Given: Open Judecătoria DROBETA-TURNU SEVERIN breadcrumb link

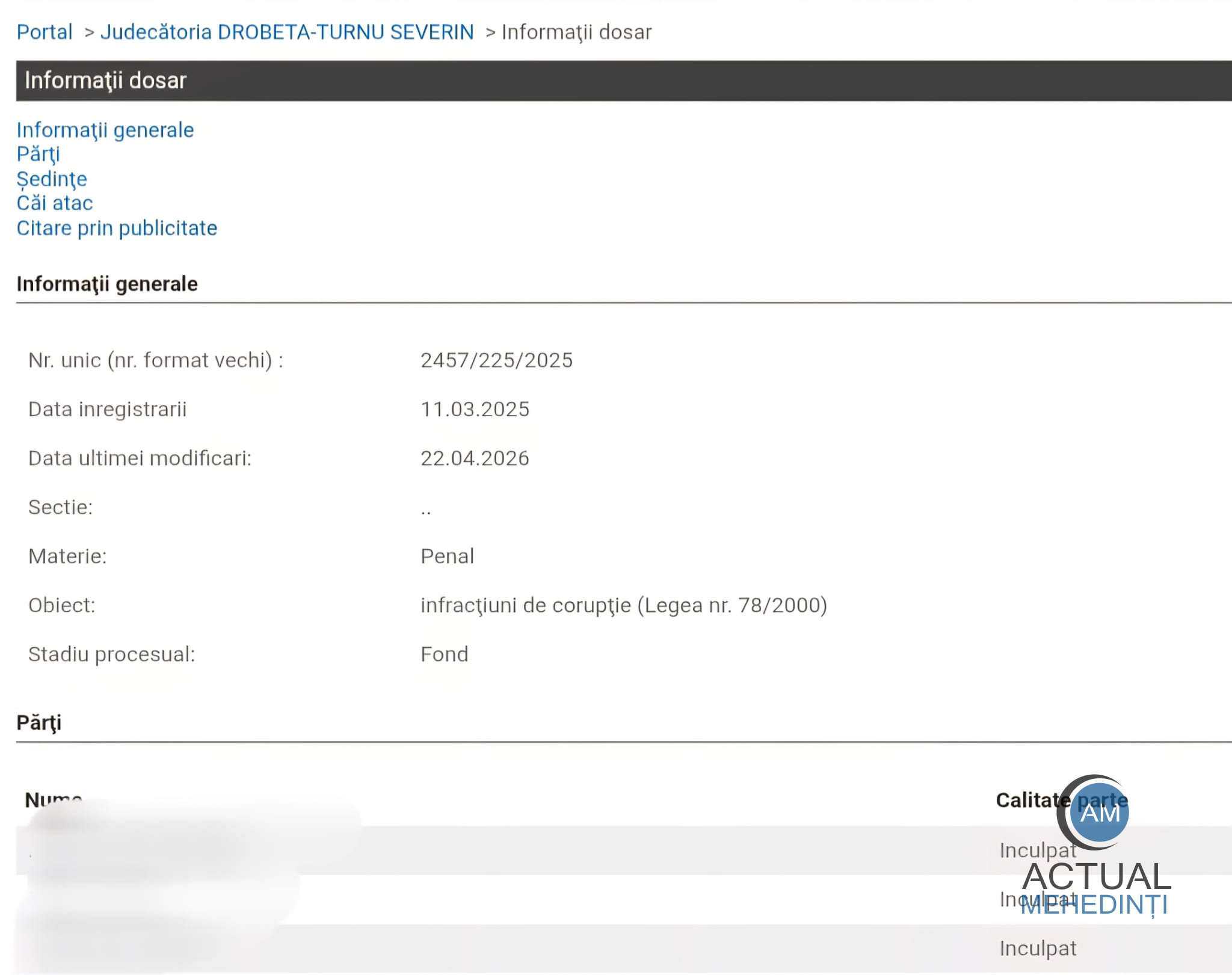Looking at the screenshot, I should pos(287,32).
